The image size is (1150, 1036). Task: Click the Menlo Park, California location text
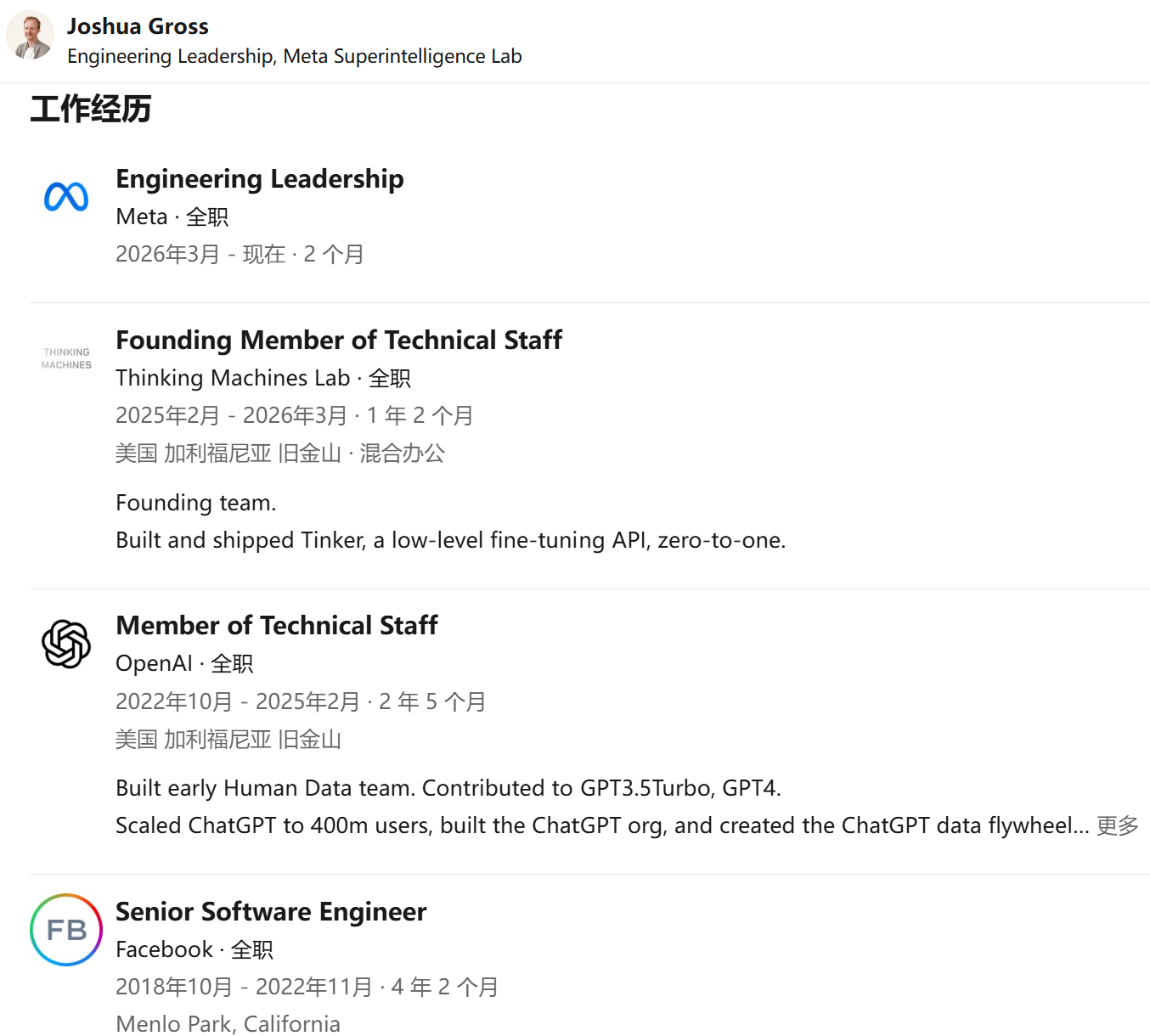[228, 1024]
